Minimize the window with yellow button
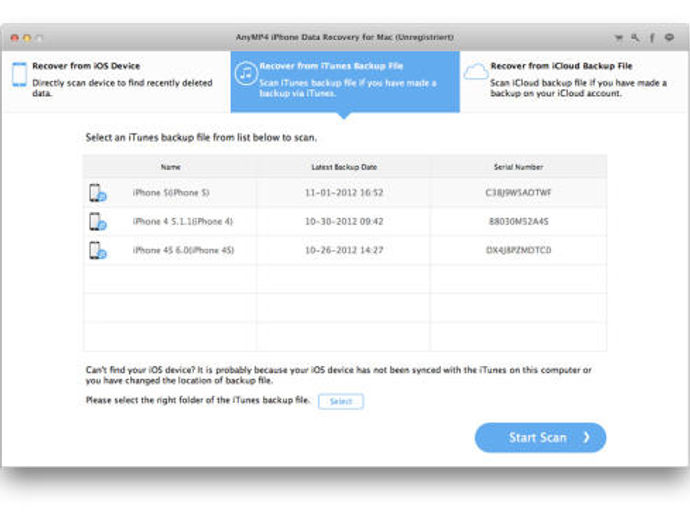The height and width of the screenshot is (518, 690). 27,38
